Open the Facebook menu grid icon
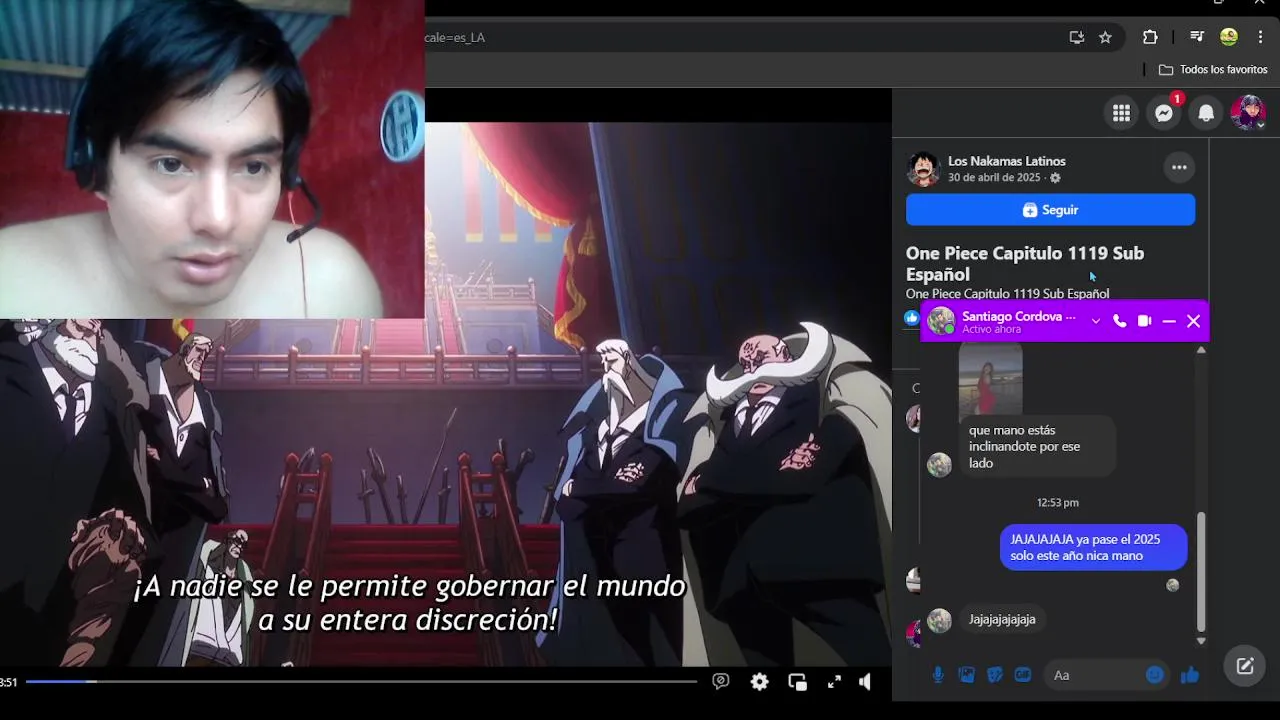 (x=1121, y=113)
